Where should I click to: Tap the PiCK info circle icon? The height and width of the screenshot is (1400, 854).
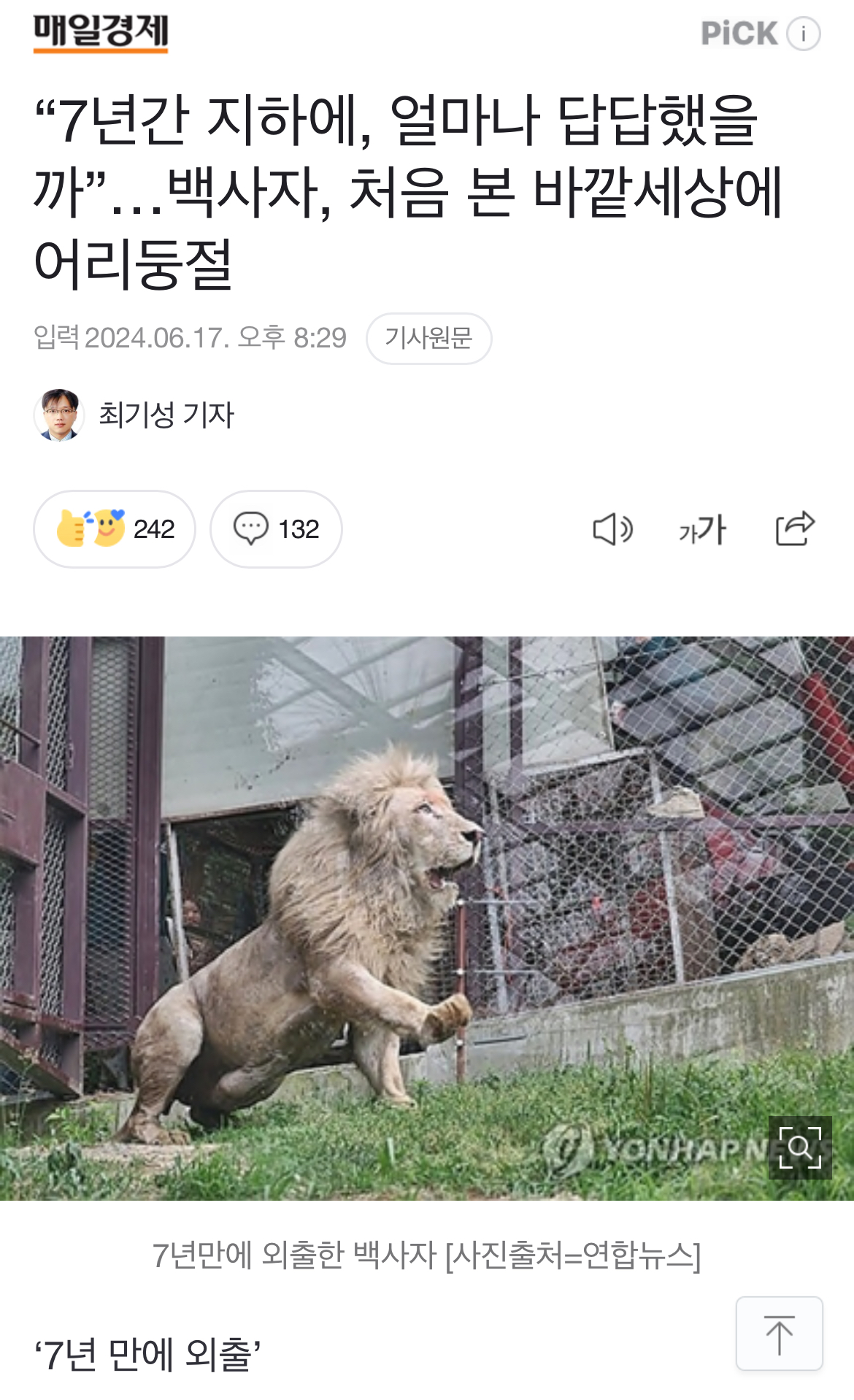[804, 34]
